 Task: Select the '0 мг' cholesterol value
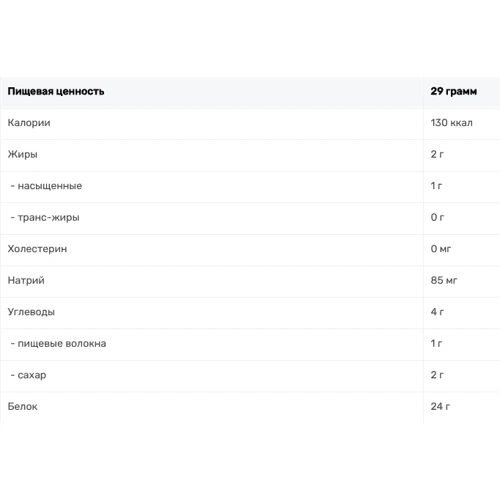click(x=441, y=249)
